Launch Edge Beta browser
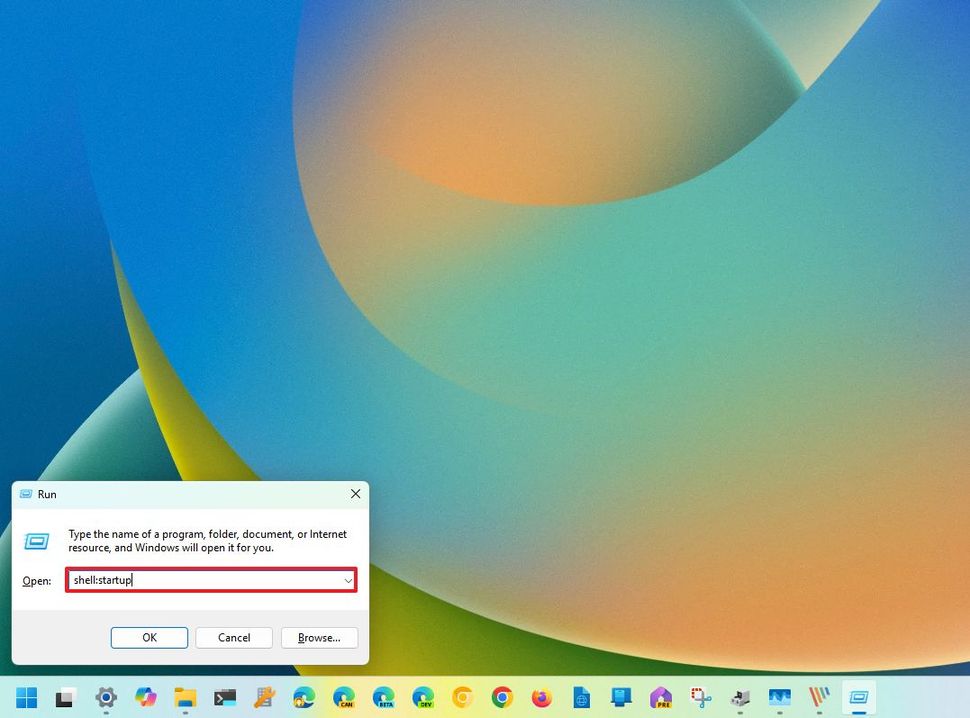This screenshot has height=718, width=970. (x=383, y=697)
